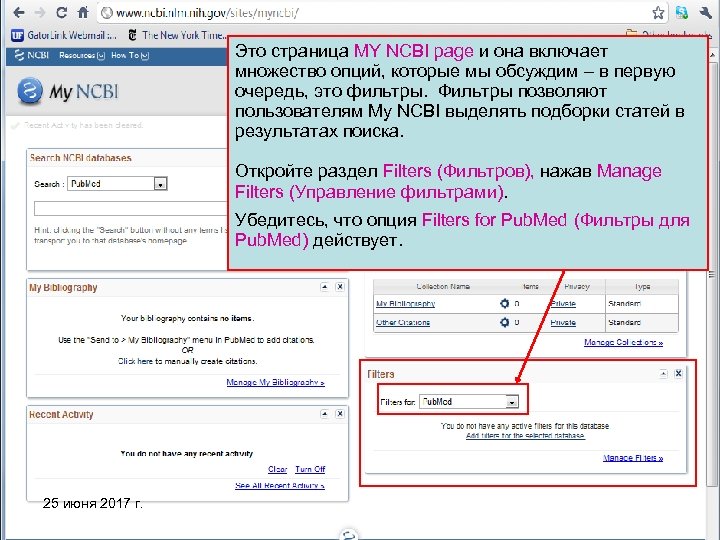
Task: Click the page vertical scrollbar
Action: 712,276
